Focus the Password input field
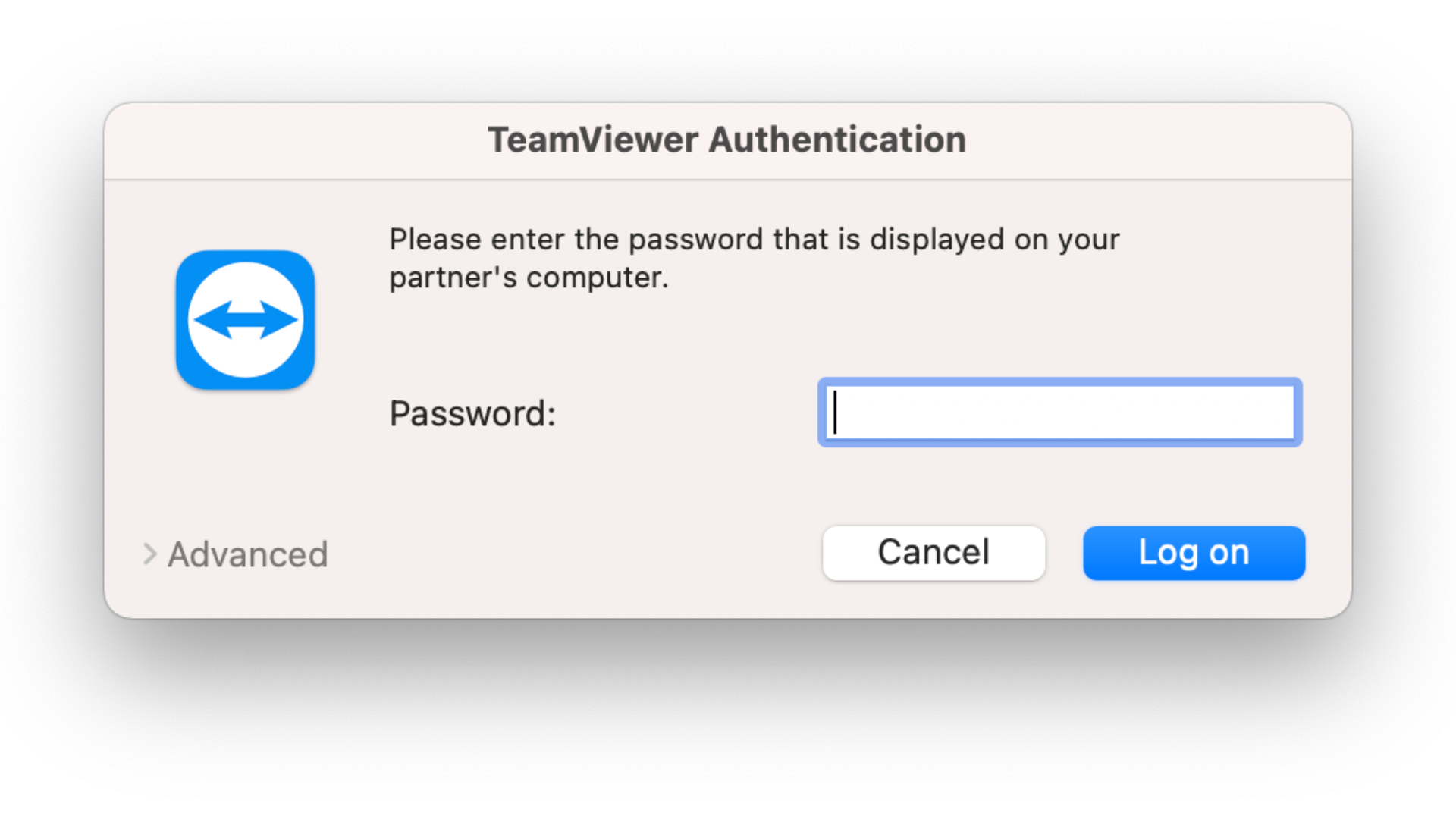The width and height of the screenshot is (1456, 819). pyautogui.click(x=1059, y=413)
